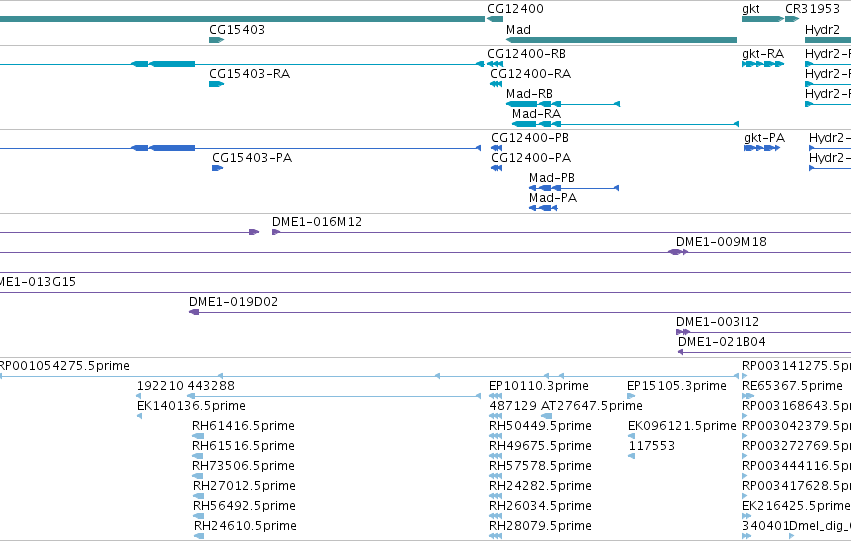
Task: Select the gkt gene label
Action: click(x=751, y=9)
